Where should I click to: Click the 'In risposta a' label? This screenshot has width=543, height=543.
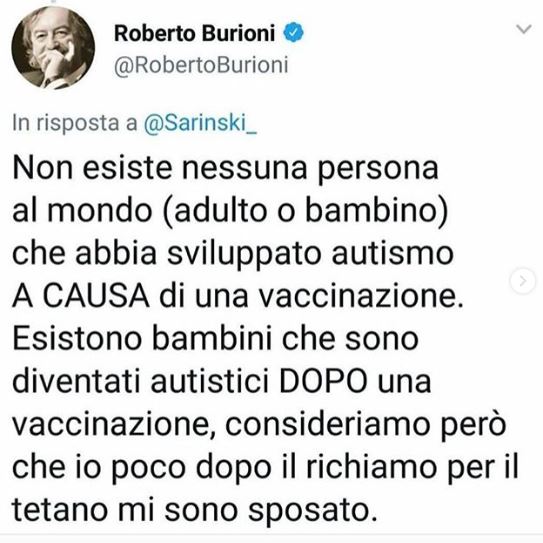click(75, 123)
